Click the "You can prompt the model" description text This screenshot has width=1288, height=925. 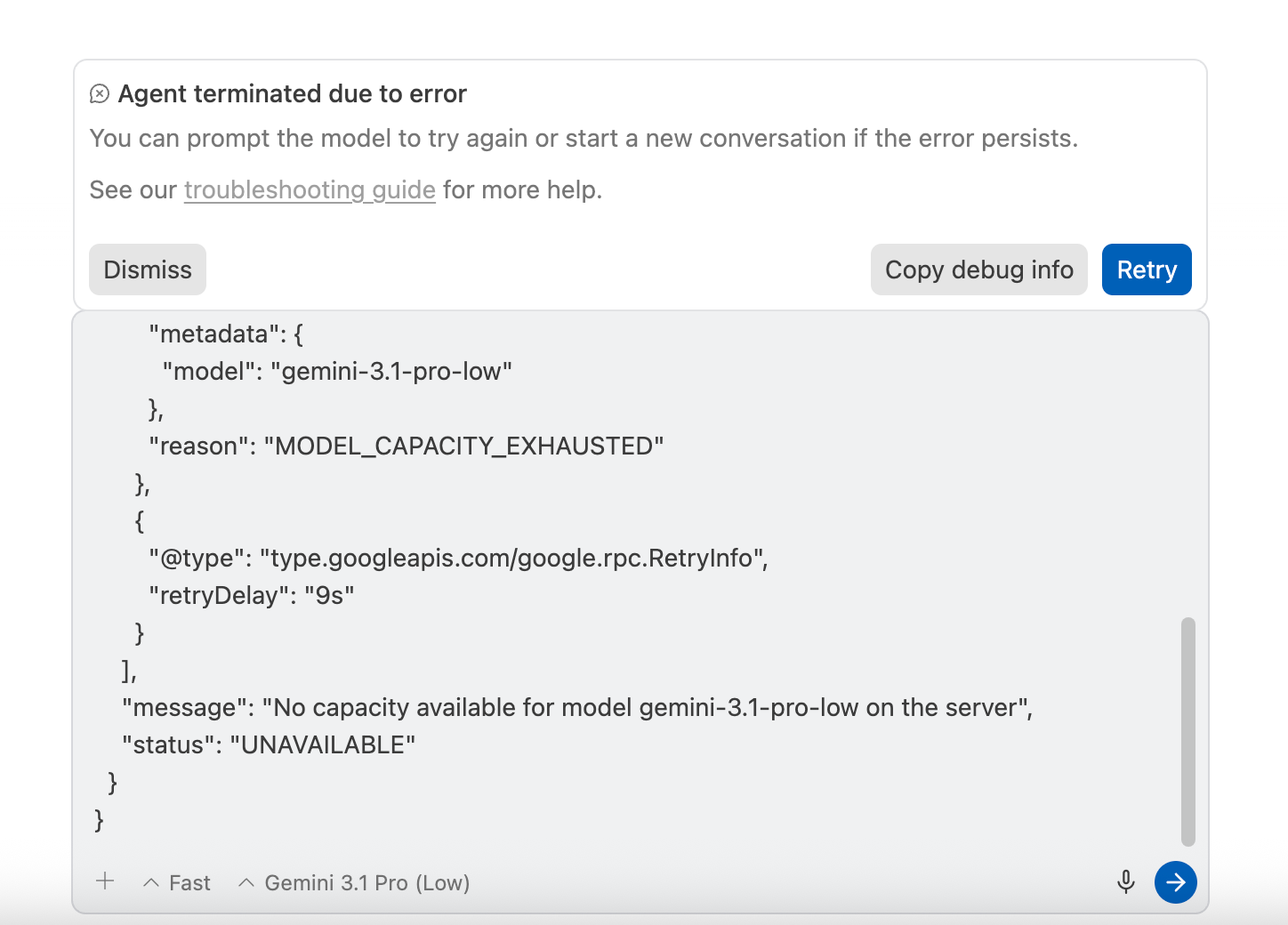click(584, 139)
